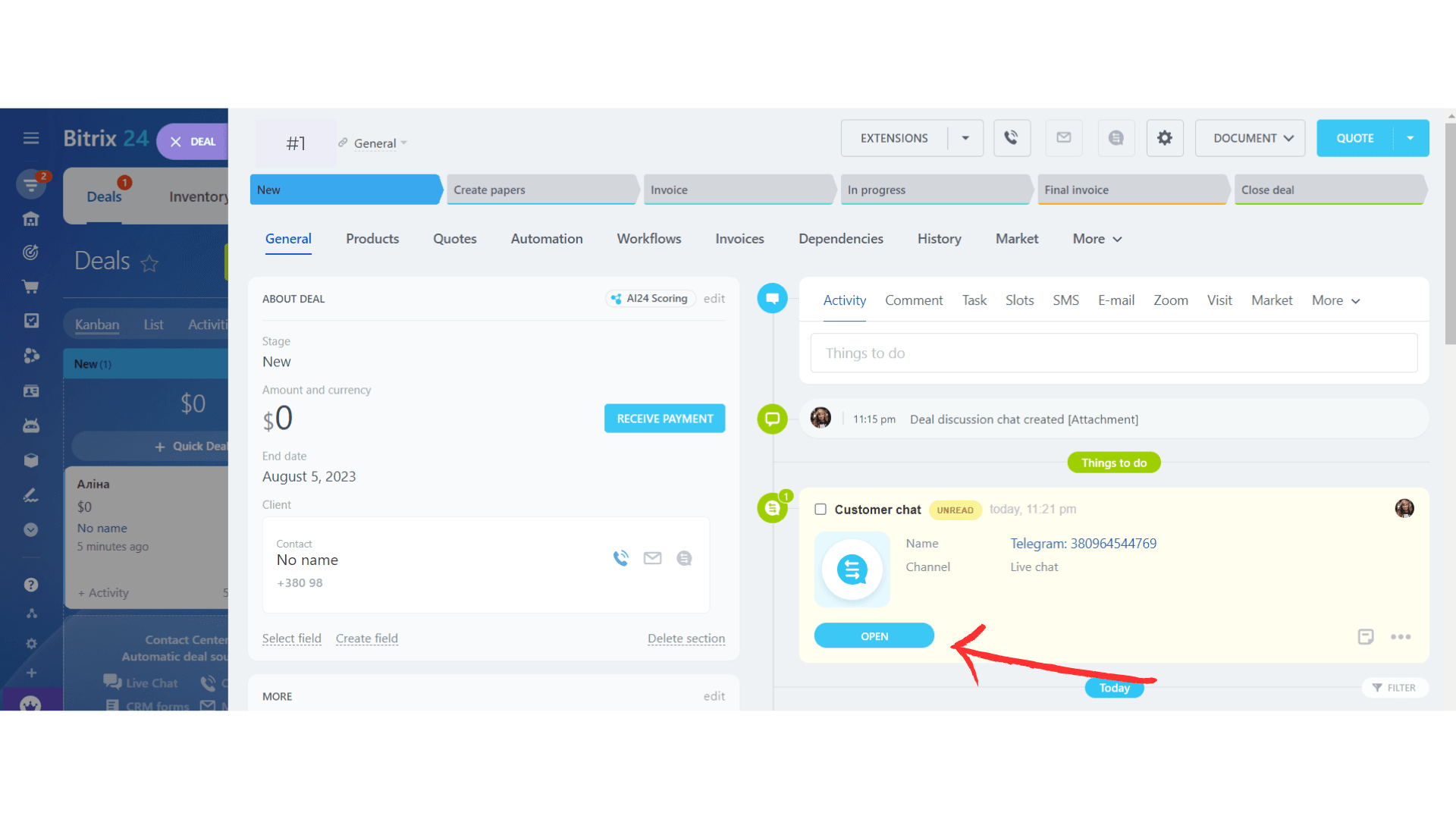
Task: Open the hamburger menu in left sidebar
Action: pyautogui.click(x=31, y=138)
